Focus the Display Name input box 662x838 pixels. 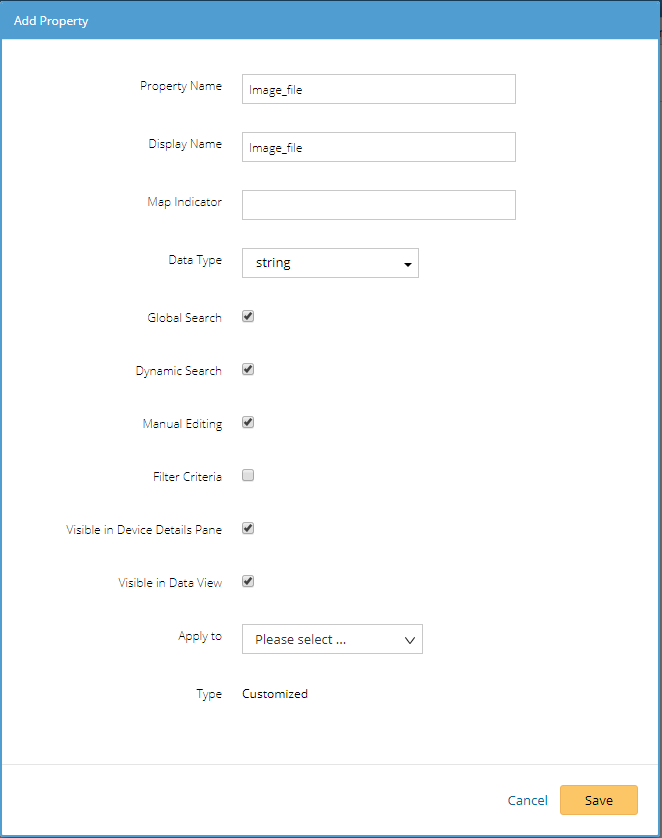click(x=378, y=147)
